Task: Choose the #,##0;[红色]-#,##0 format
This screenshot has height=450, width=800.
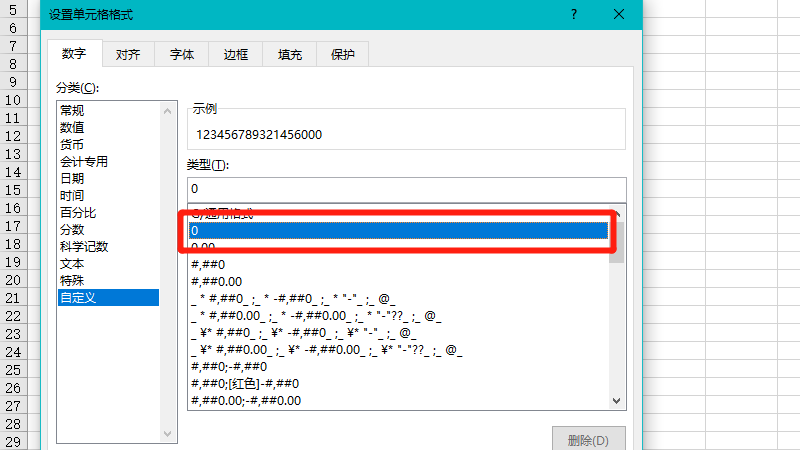Action: click(245, 384)
